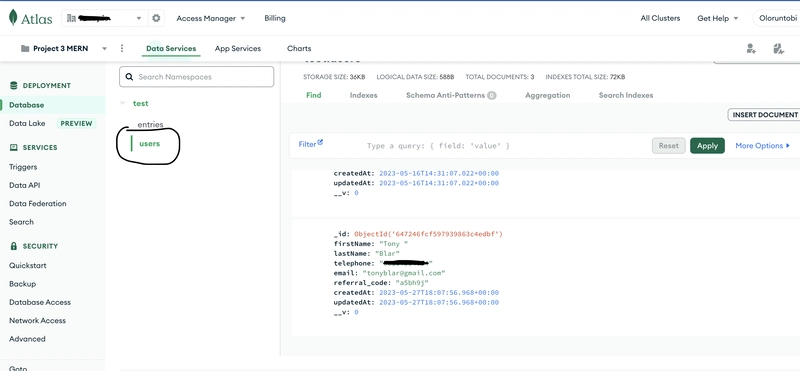Click the magnifier icon in namespace search
Viewport: 800px width, 371px height.
click(129, 77)
